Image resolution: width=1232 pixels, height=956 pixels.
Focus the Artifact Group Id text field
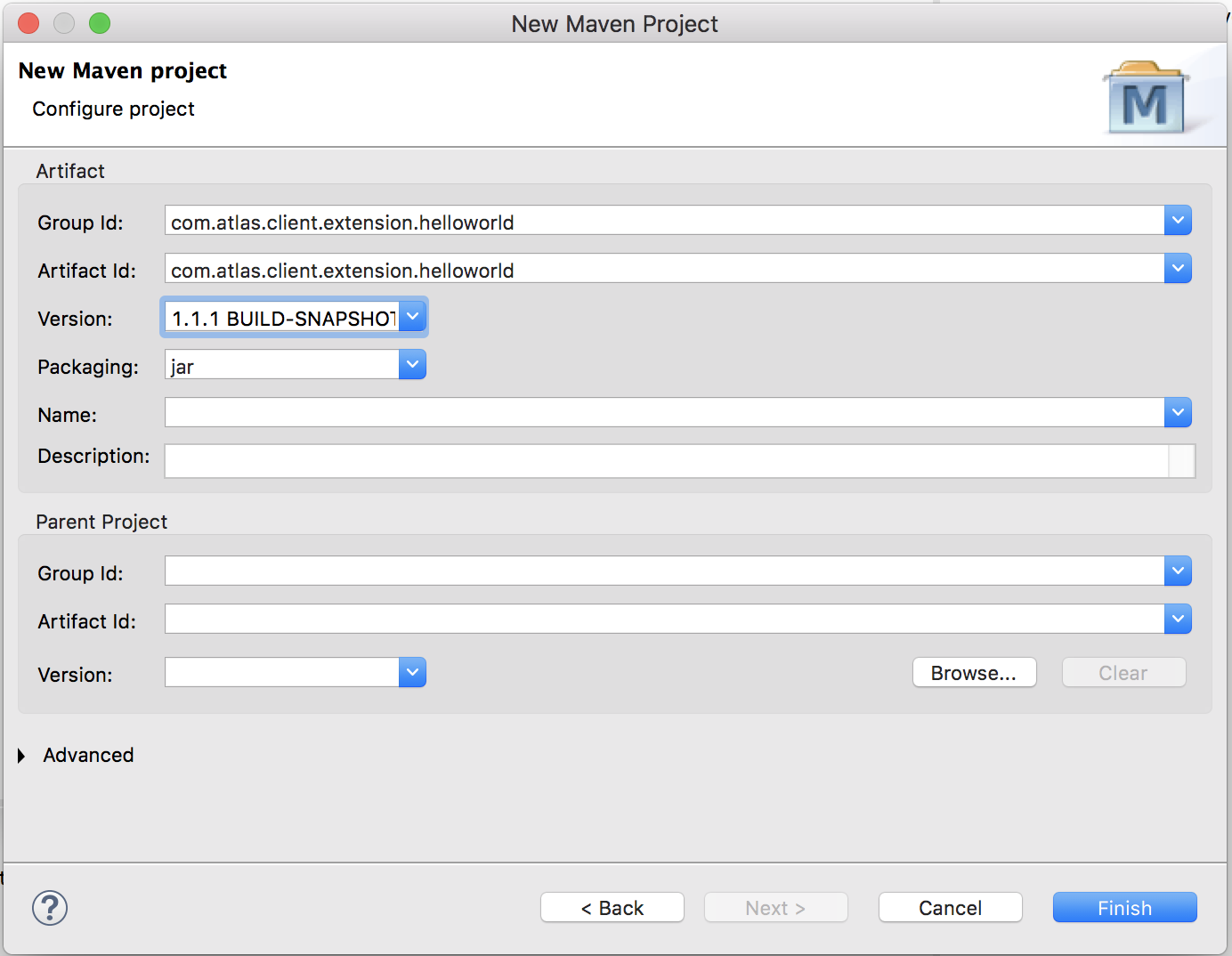click(663, 221)
